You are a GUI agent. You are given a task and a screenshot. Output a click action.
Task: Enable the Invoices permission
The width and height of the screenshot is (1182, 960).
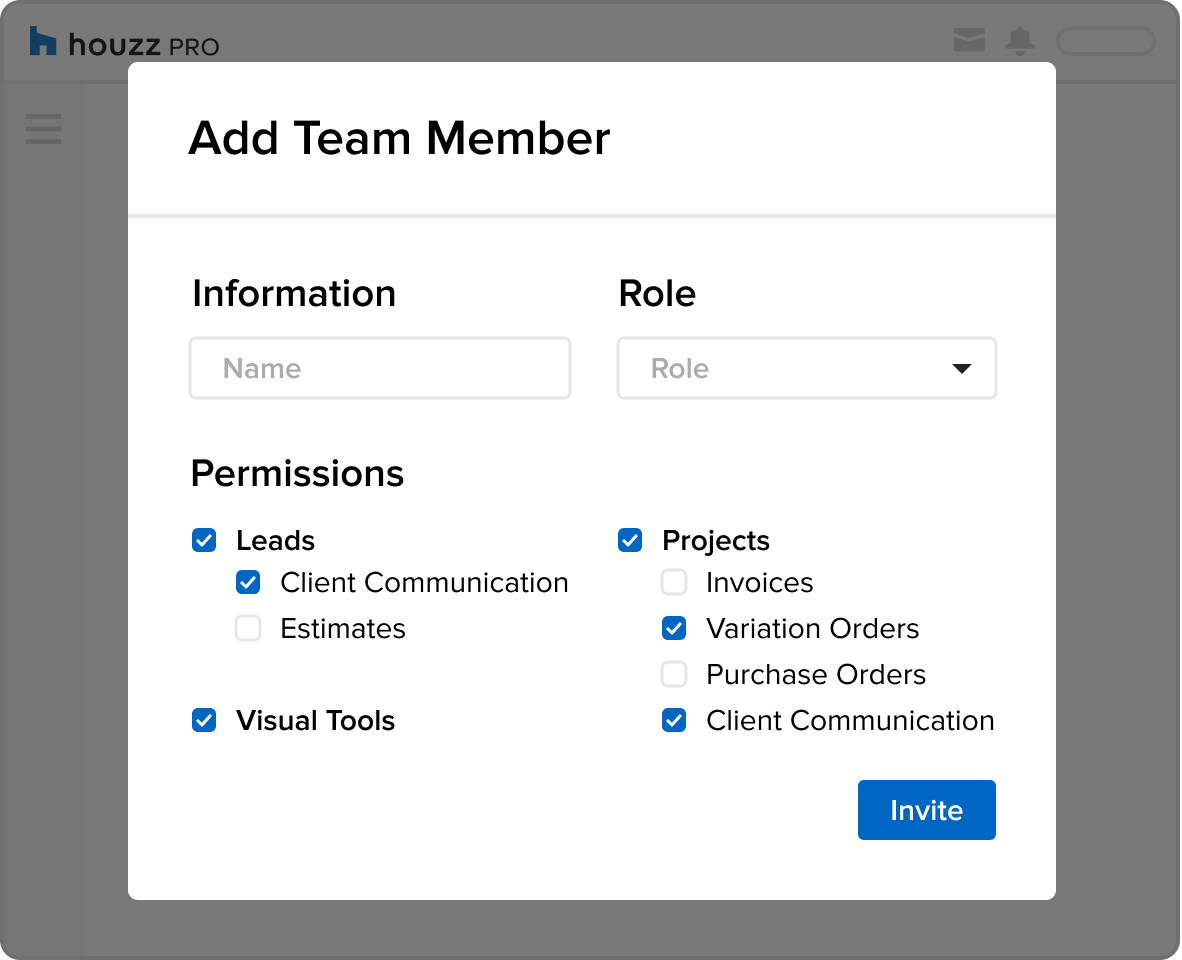[674, 582]
